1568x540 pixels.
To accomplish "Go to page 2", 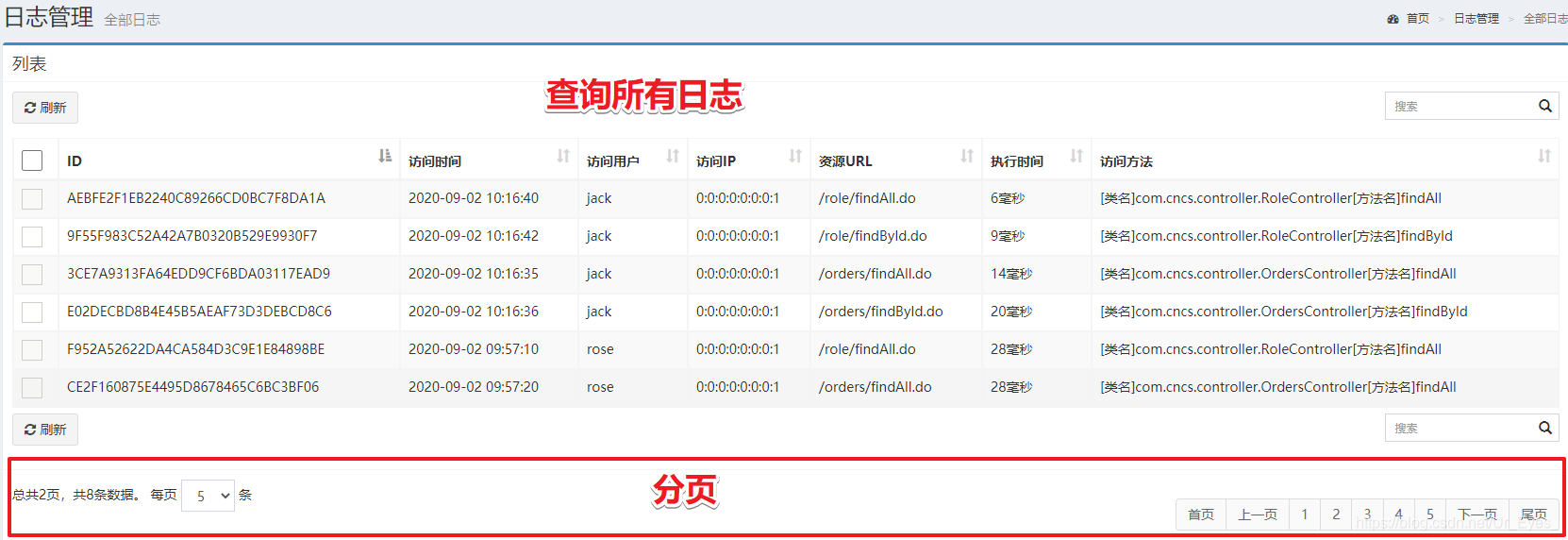I will (x=1336, y=515).
